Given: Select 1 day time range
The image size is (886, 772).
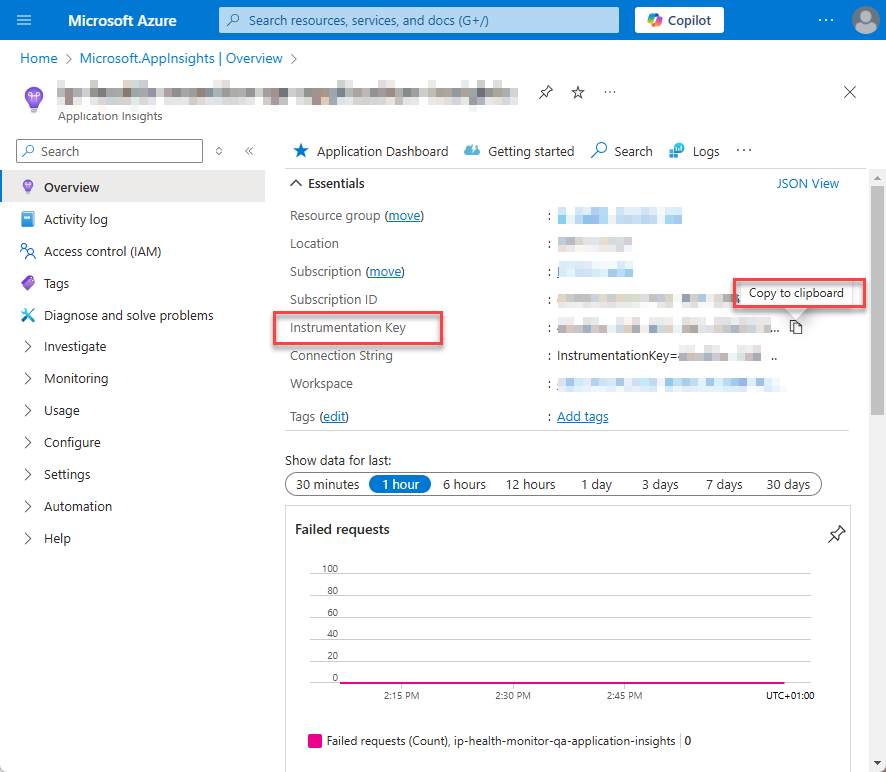Looking at the screenshot, I should [x=596, y=484].
